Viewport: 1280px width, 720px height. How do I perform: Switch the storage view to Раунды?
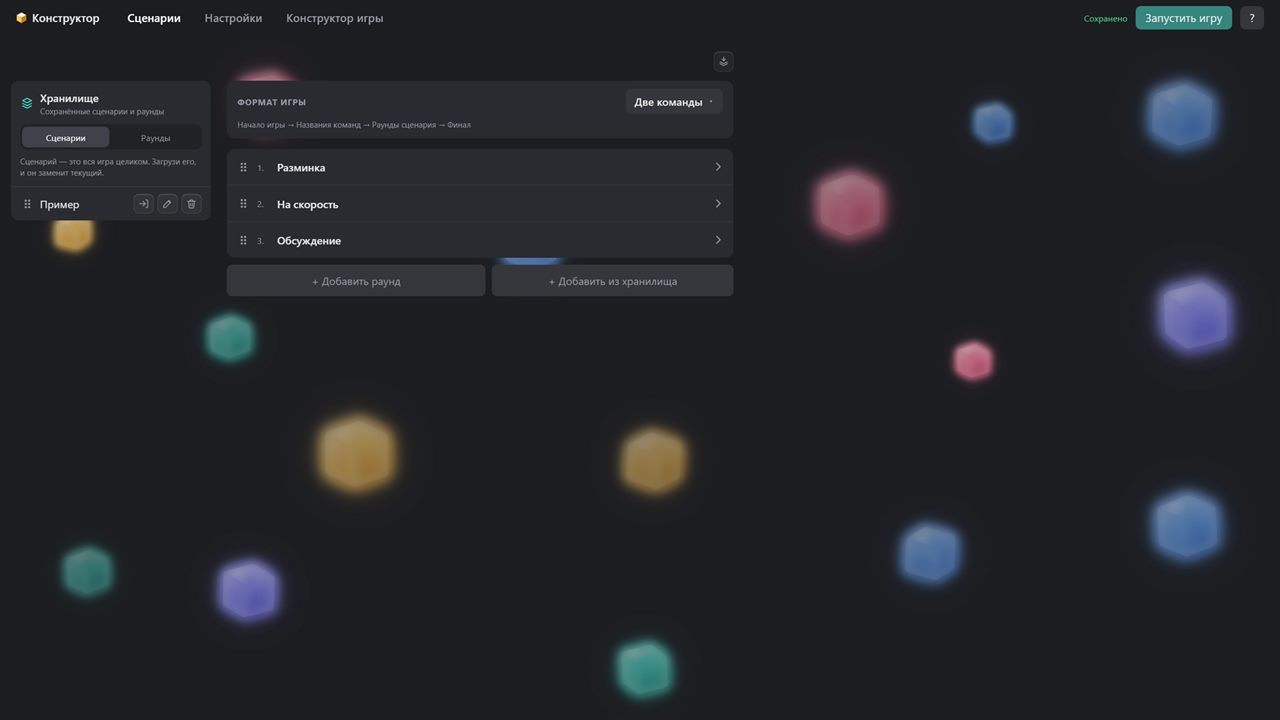(155, 138)
